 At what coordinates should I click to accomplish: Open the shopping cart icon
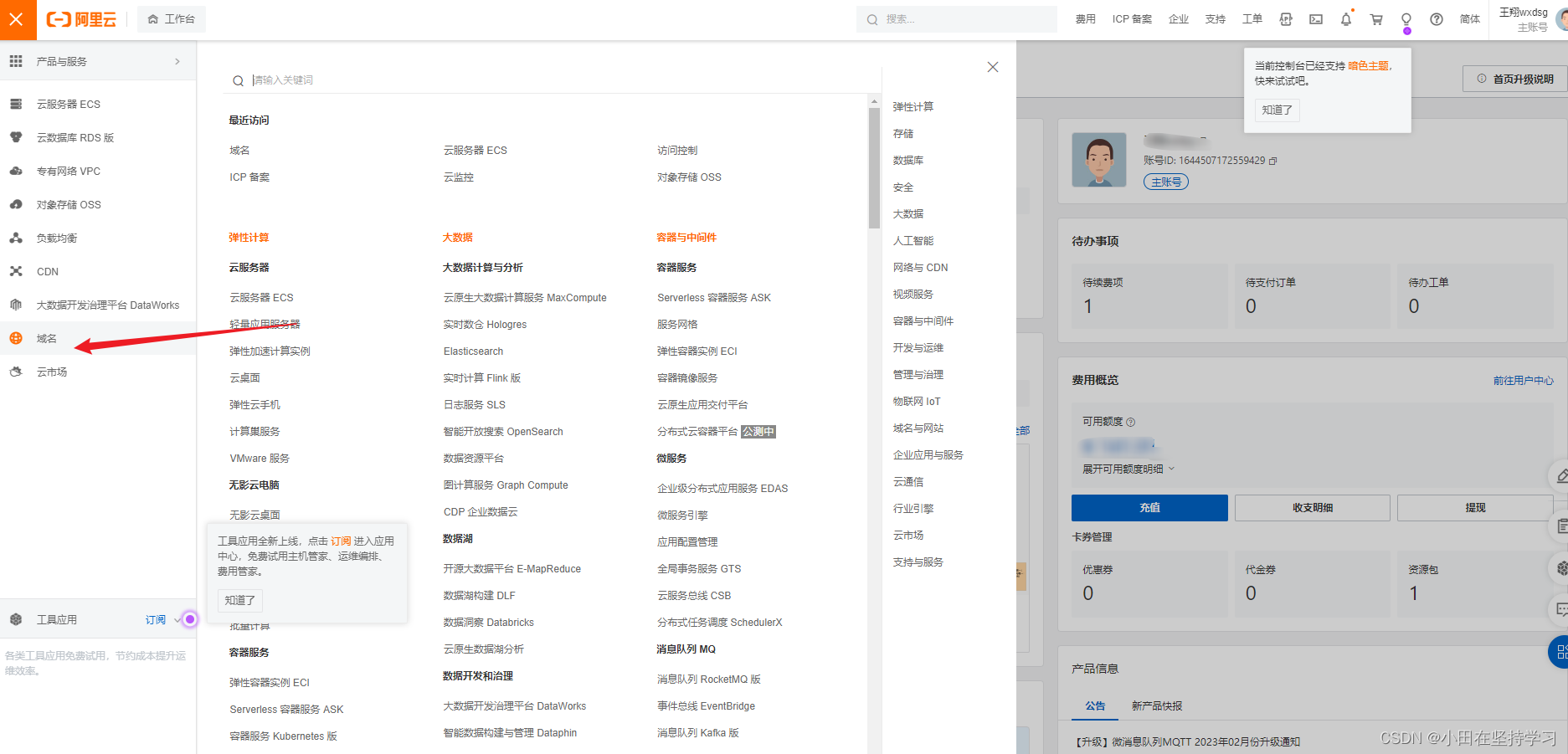[1376, 19]
